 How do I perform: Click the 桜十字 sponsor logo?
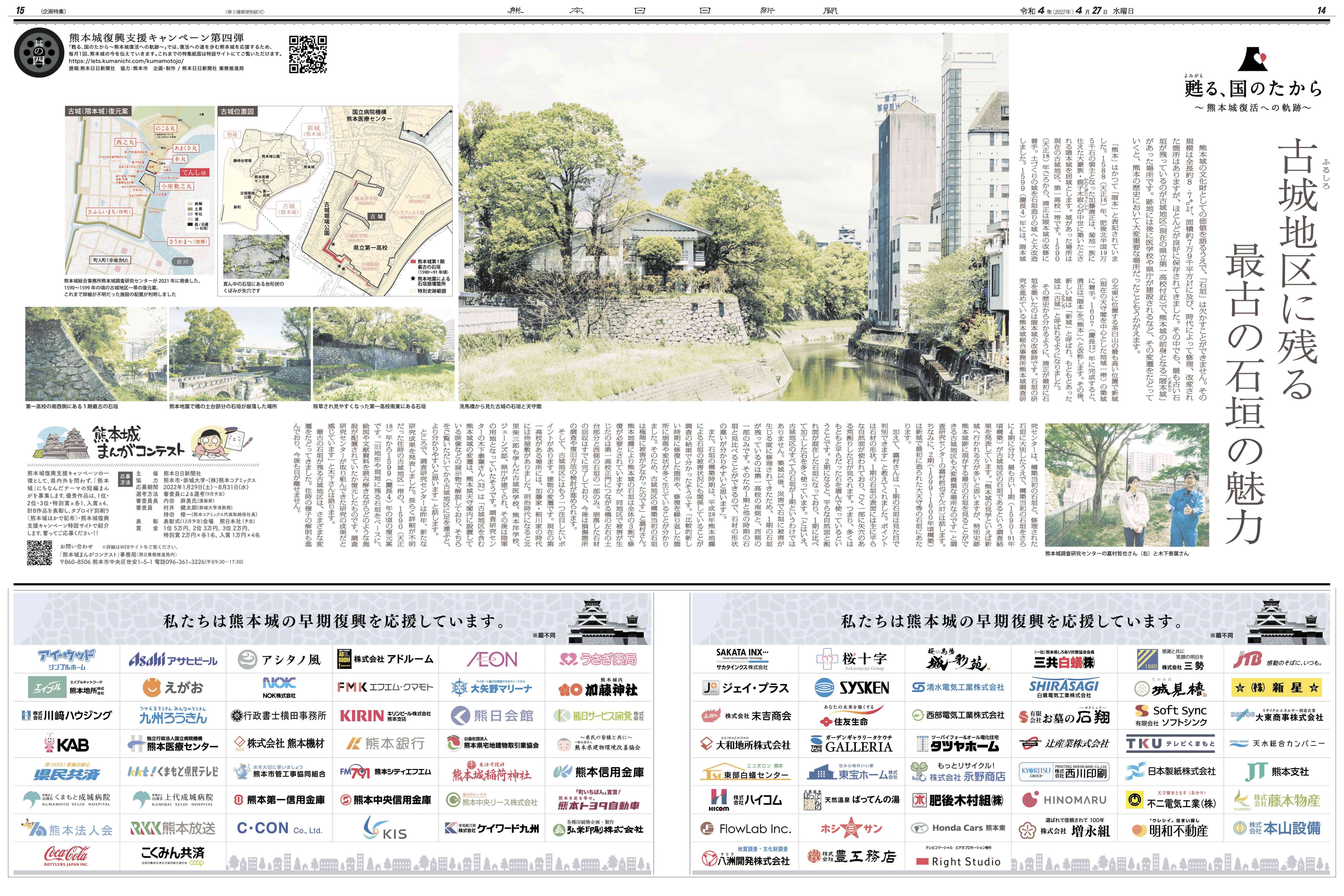click(x=852, y=660)
